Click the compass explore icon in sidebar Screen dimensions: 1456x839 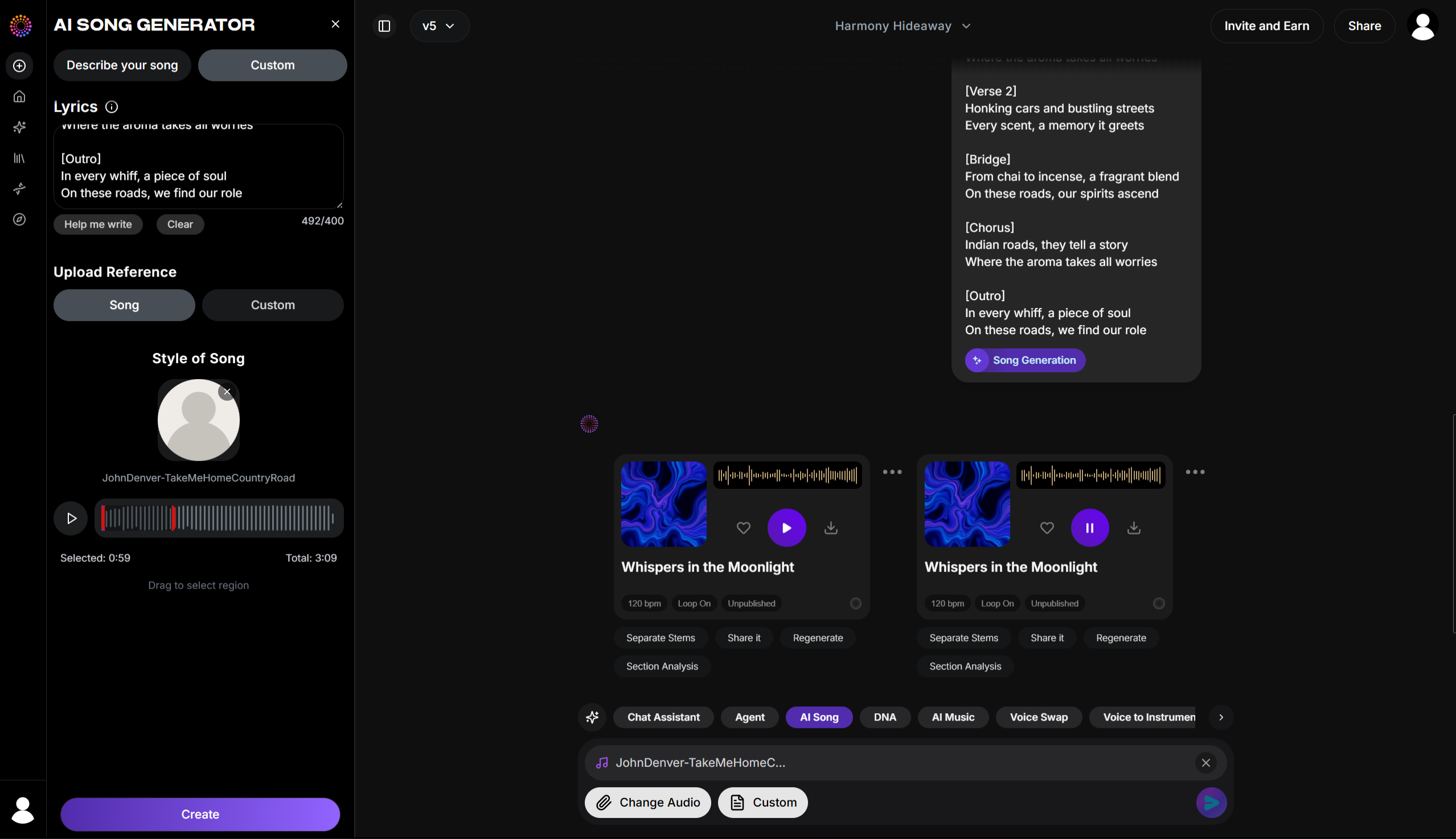(x=19, y=220)
